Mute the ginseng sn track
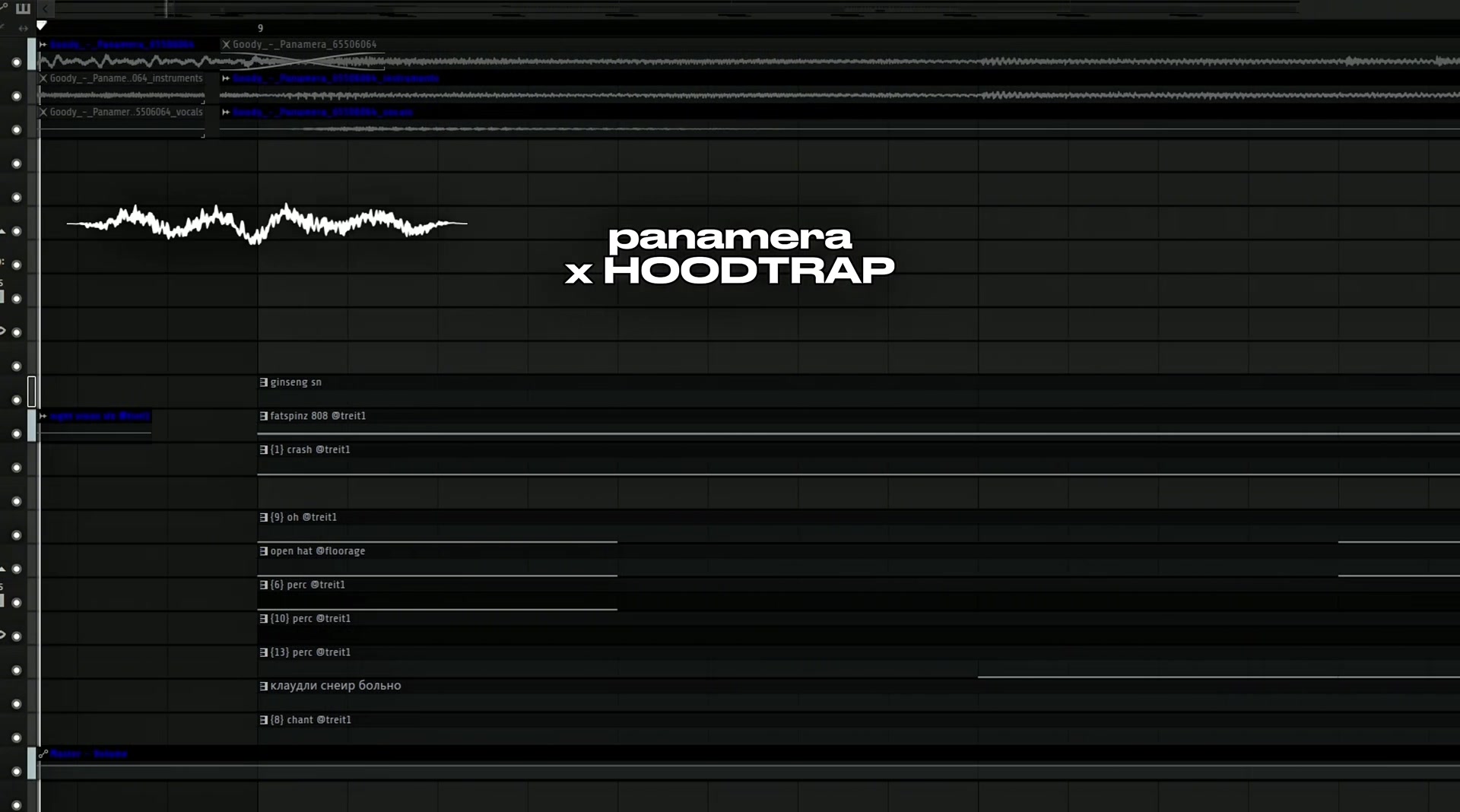The image size is (1460, 812). 17,400
